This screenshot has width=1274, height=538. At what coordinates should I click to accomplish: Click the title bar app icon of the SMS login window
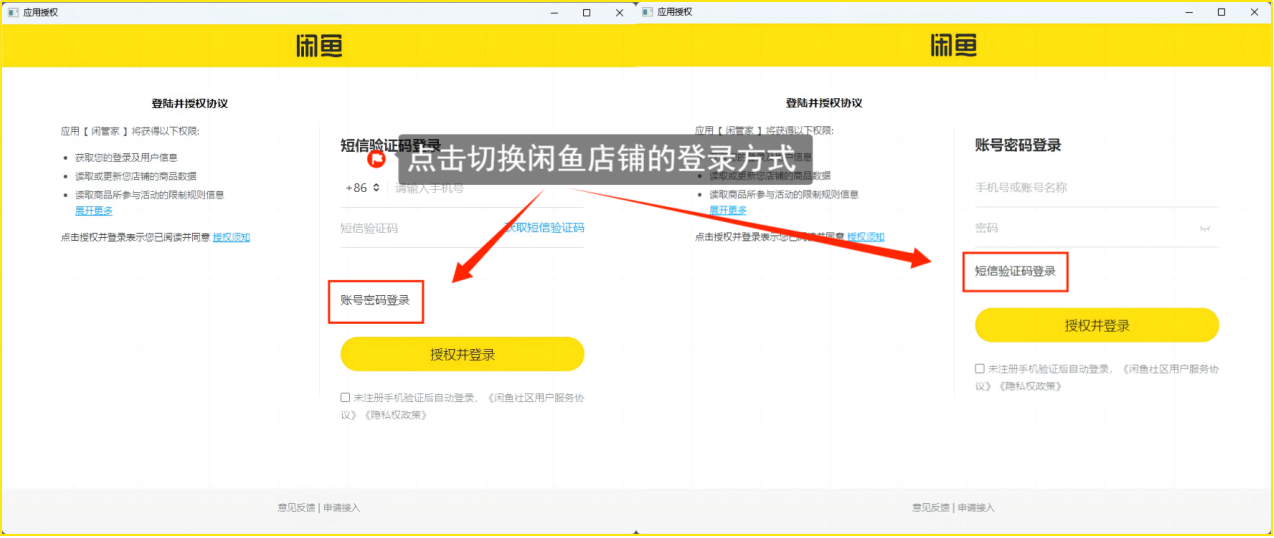[13, 12]
